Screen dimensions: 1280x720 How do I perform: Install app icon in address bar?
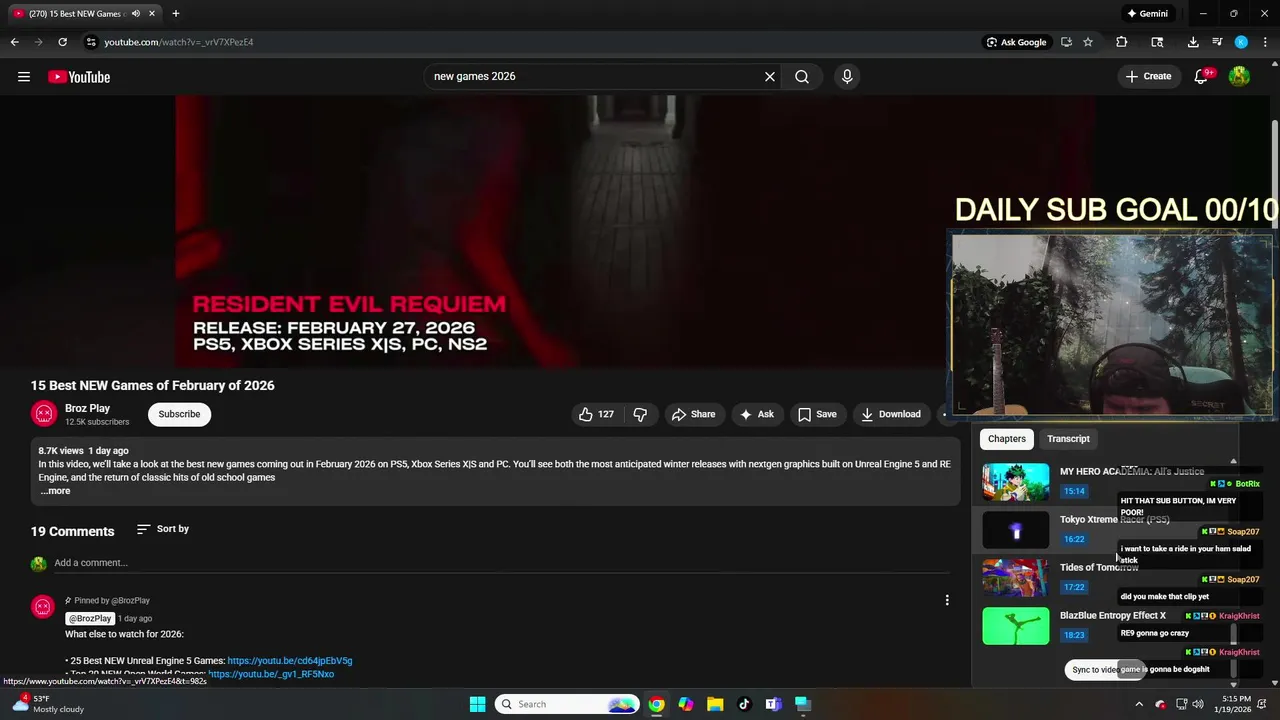click(x=1066, y=42)
